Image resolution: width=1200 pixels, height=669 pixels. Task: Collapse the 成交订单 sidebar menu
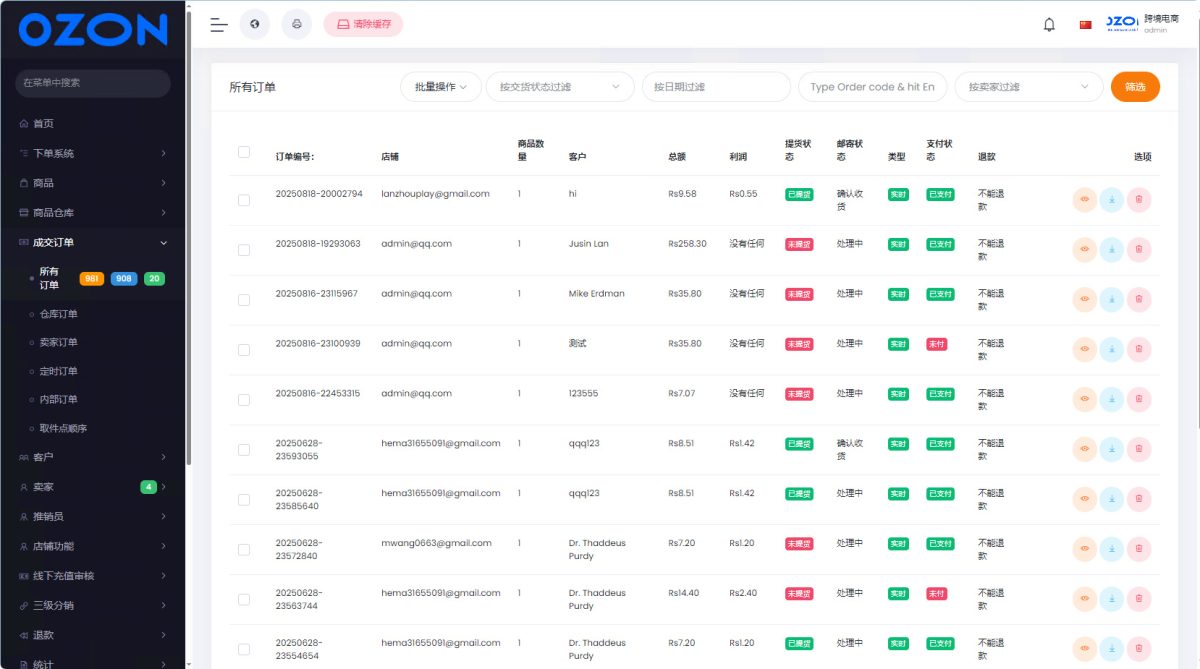click(x=93, y=242)
